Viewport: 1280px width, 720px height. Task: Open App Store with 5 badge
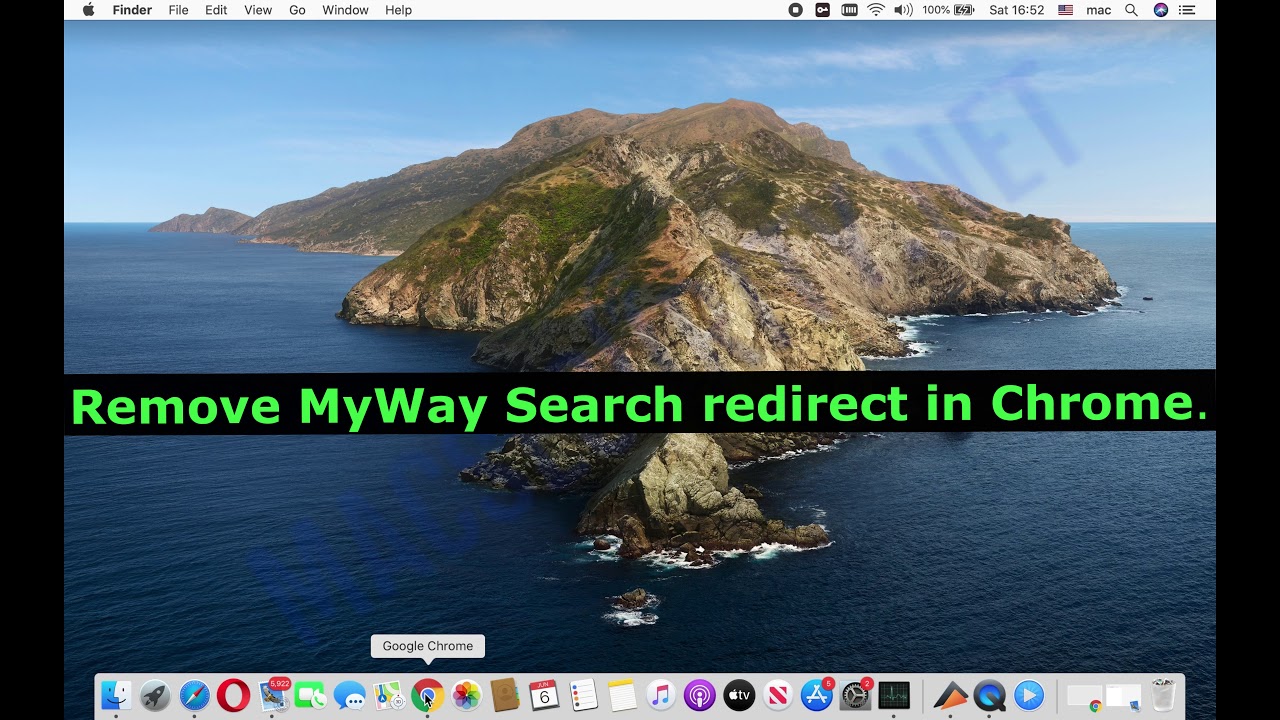tap(817, 695)
